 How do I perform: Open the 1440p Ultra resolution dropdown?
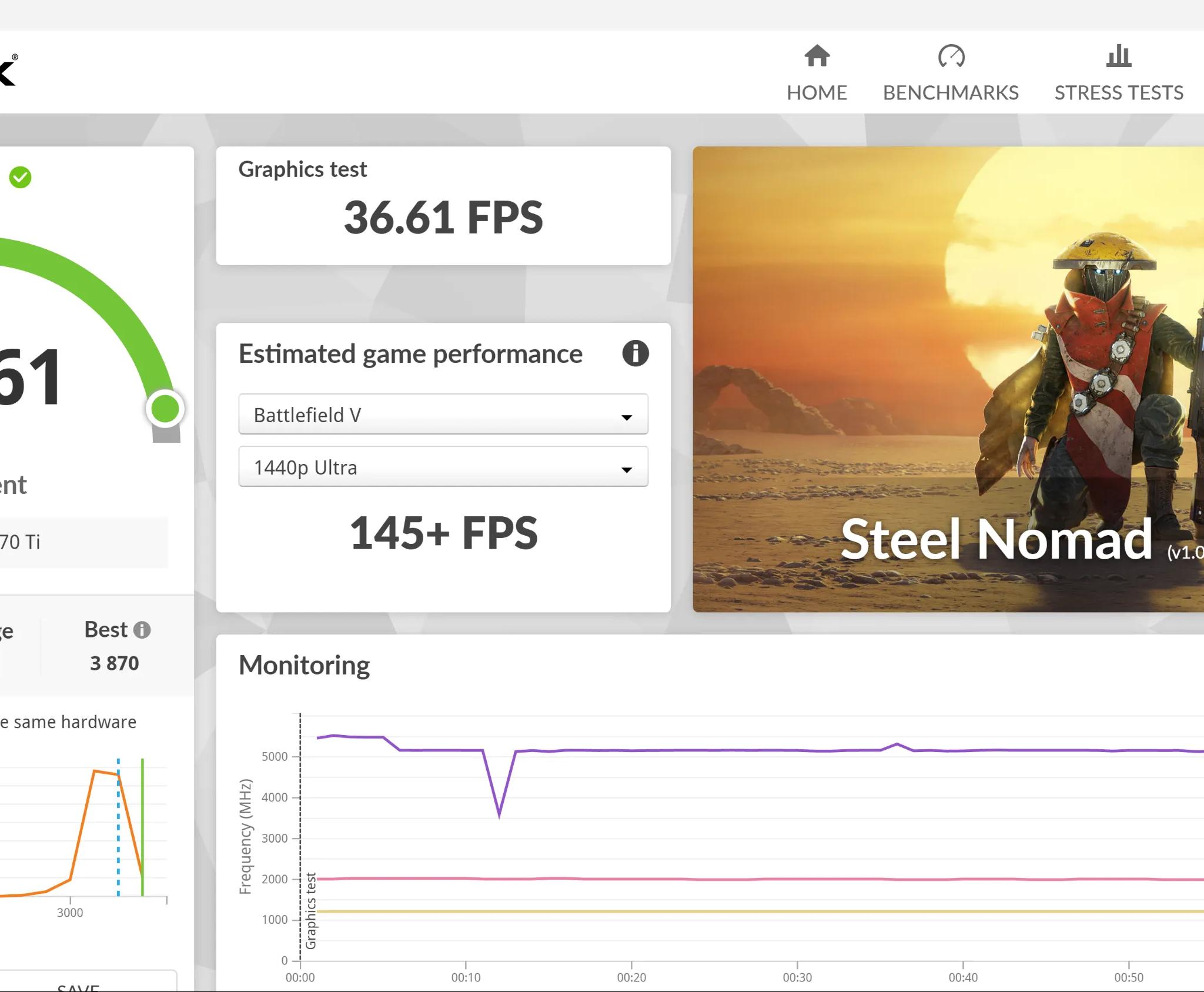pyautogui.click(x=443, y=467)
